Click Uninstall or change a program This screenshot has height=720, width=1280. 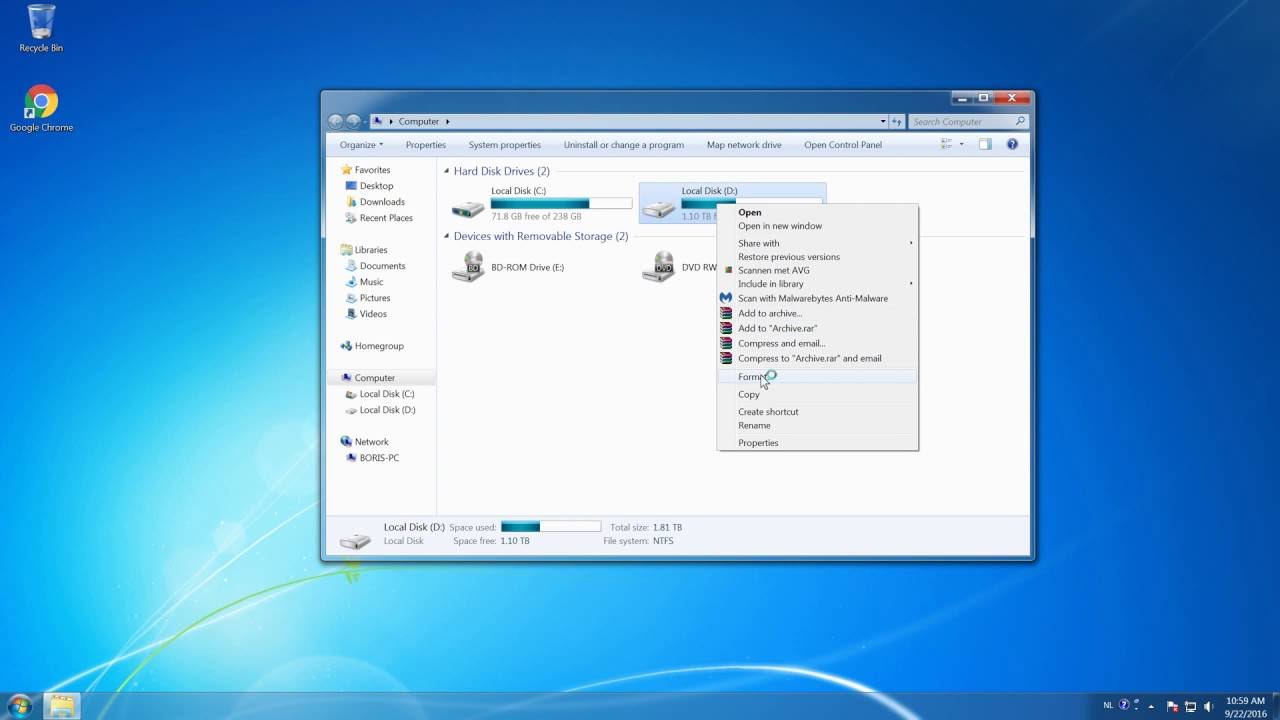(623, 145)
